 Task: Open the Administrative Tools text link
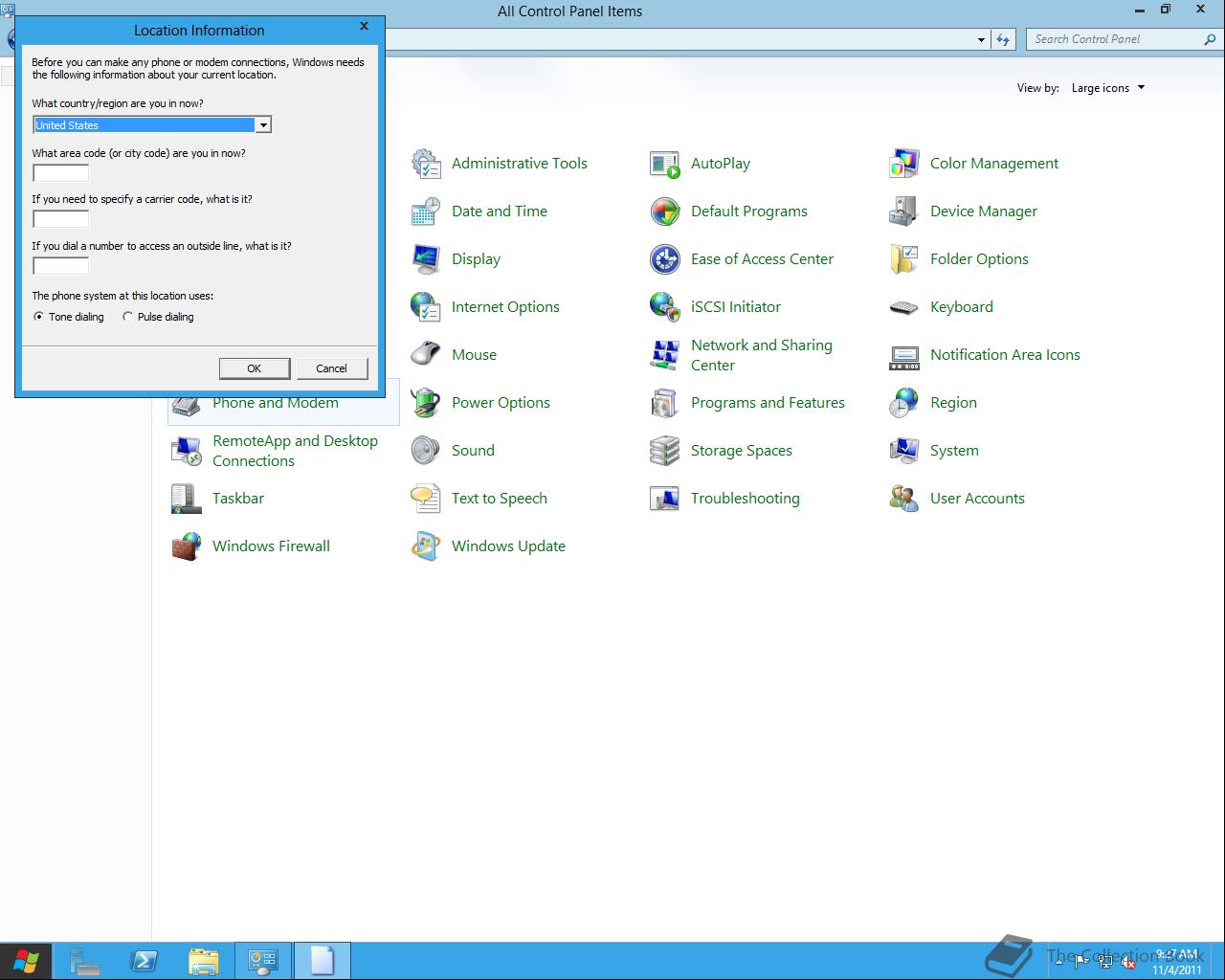[520, 164]
